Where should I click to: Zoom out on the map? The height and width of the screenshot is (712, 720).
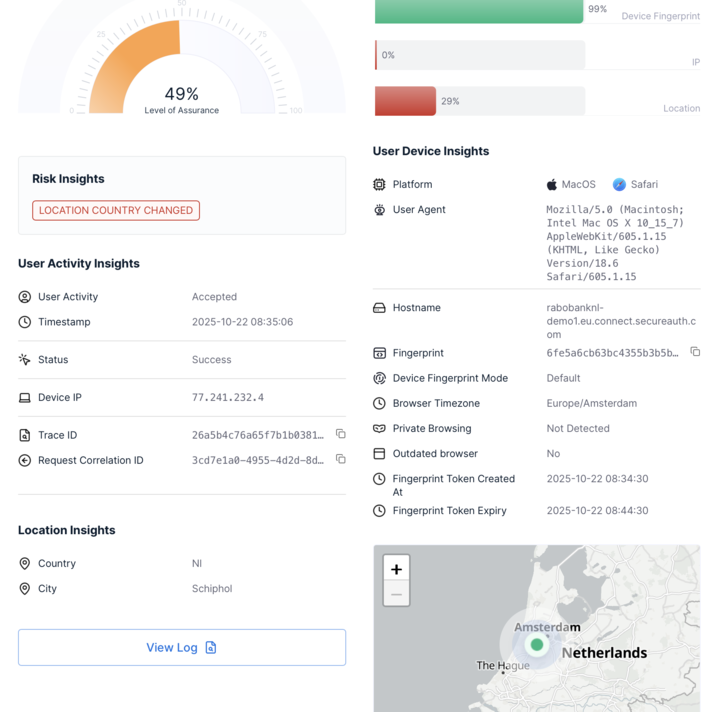coord(396,594)
